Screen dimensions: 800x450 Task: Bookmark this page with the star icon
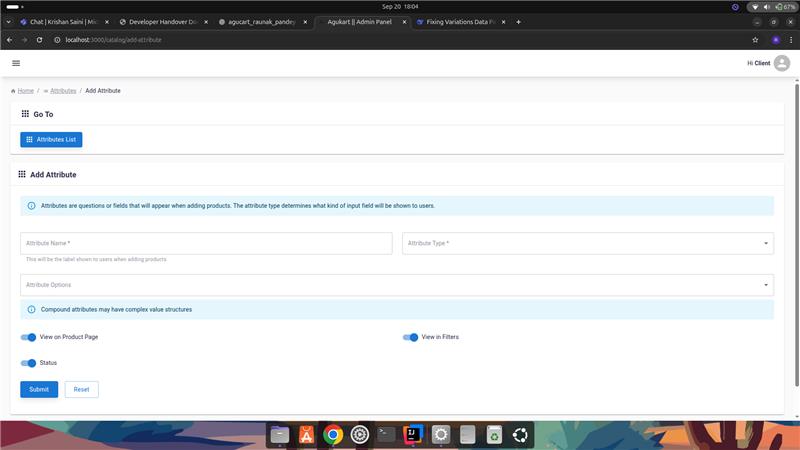tap(755, 40)
